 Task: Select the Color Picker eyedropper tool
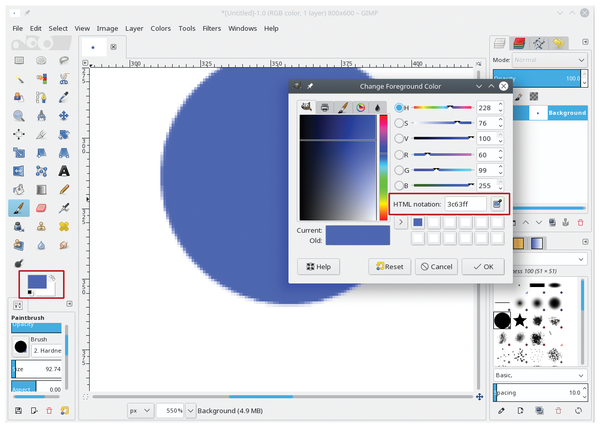click(x=64, y=98)
